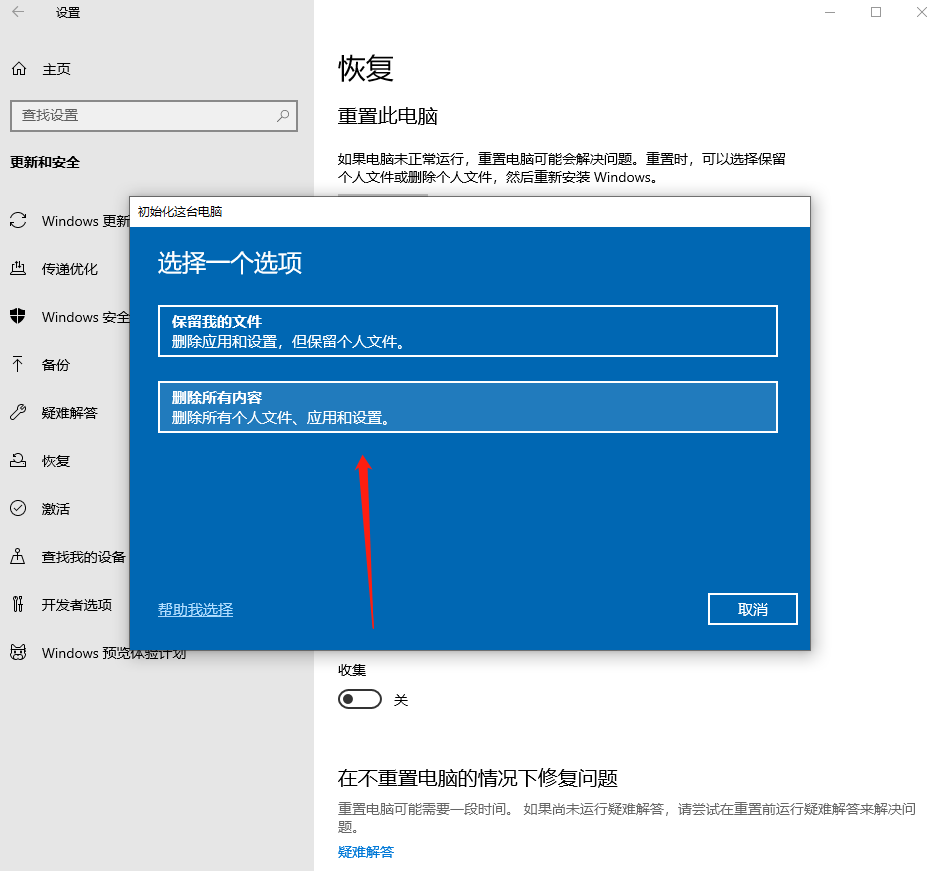Click the search magnifier in 查找设置

[x=283, y=116]
